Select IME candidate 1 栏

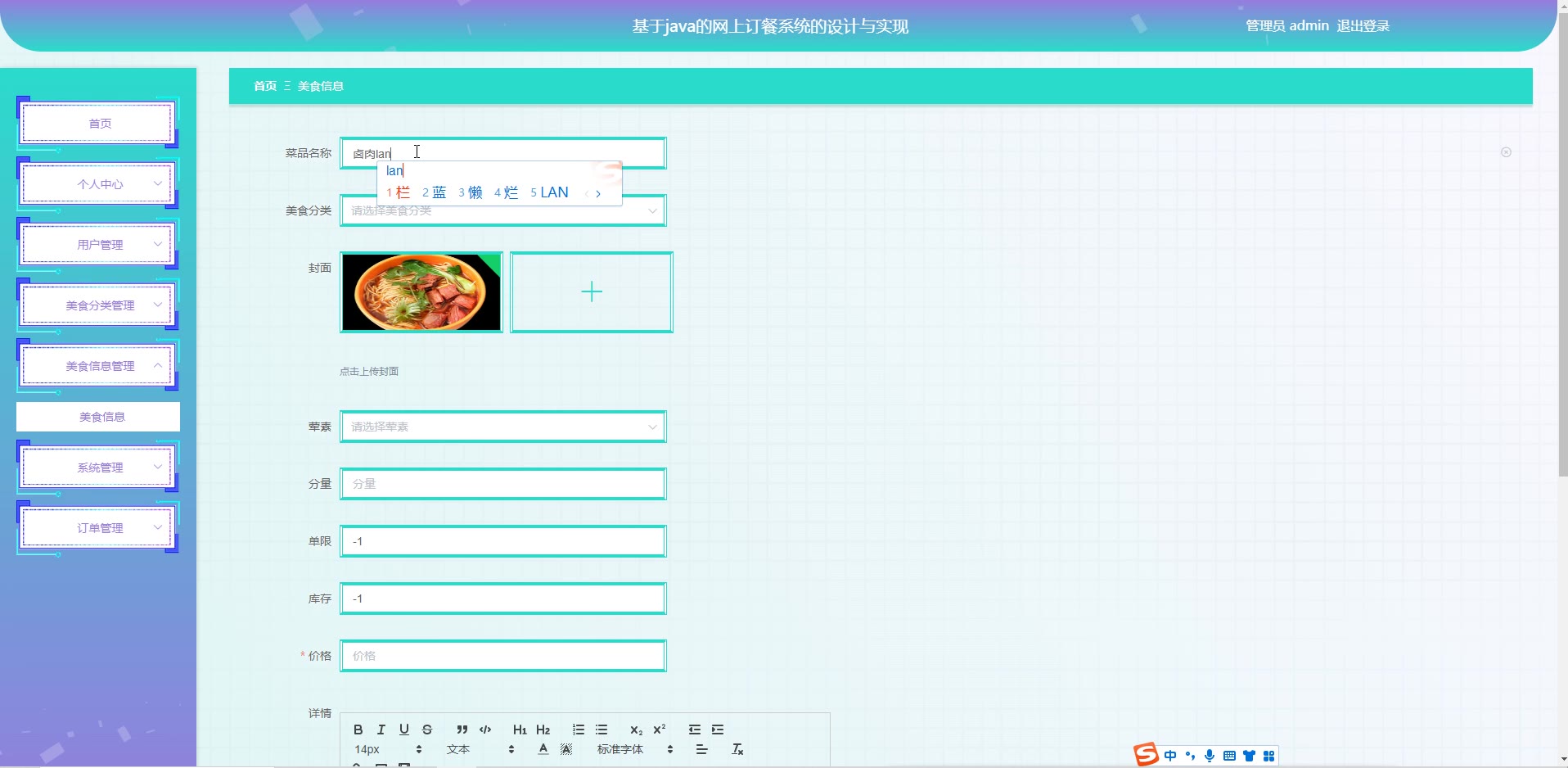[399, 192]
